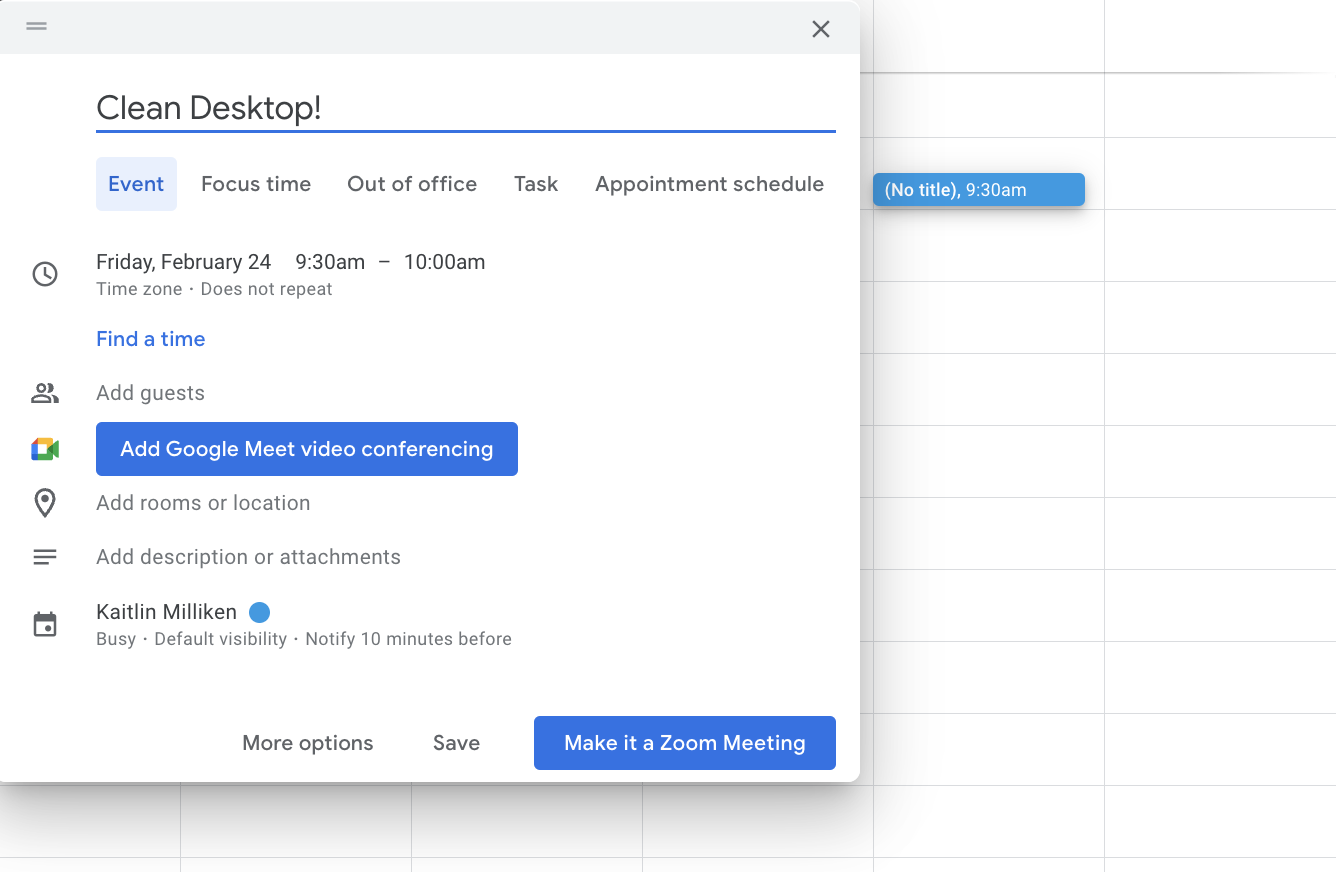Open the 9:30am start time dropdown

click(x=330, y=262)
